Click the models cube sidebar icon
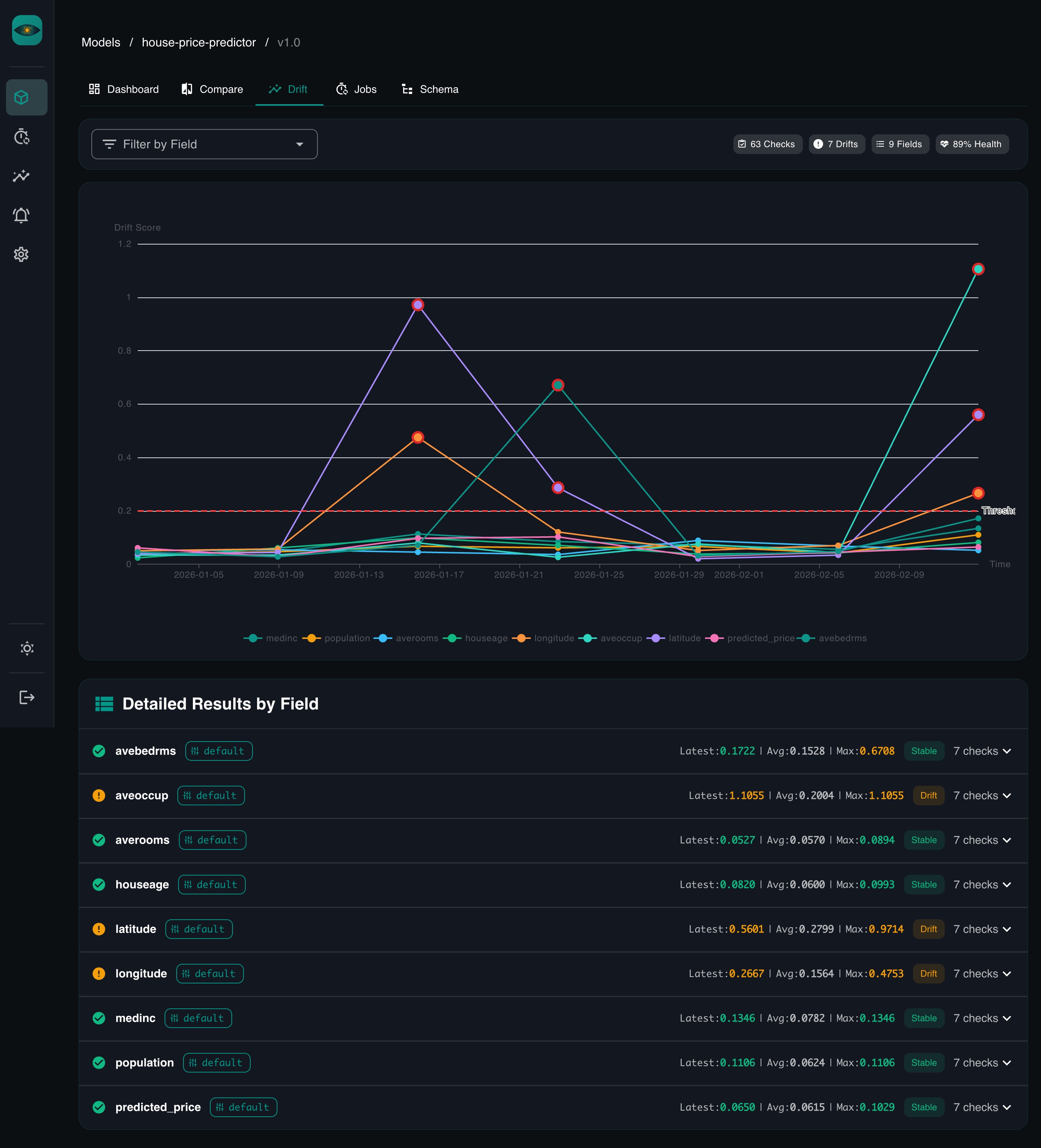This screenshot has width=1041, height=1148. point(22,97)
